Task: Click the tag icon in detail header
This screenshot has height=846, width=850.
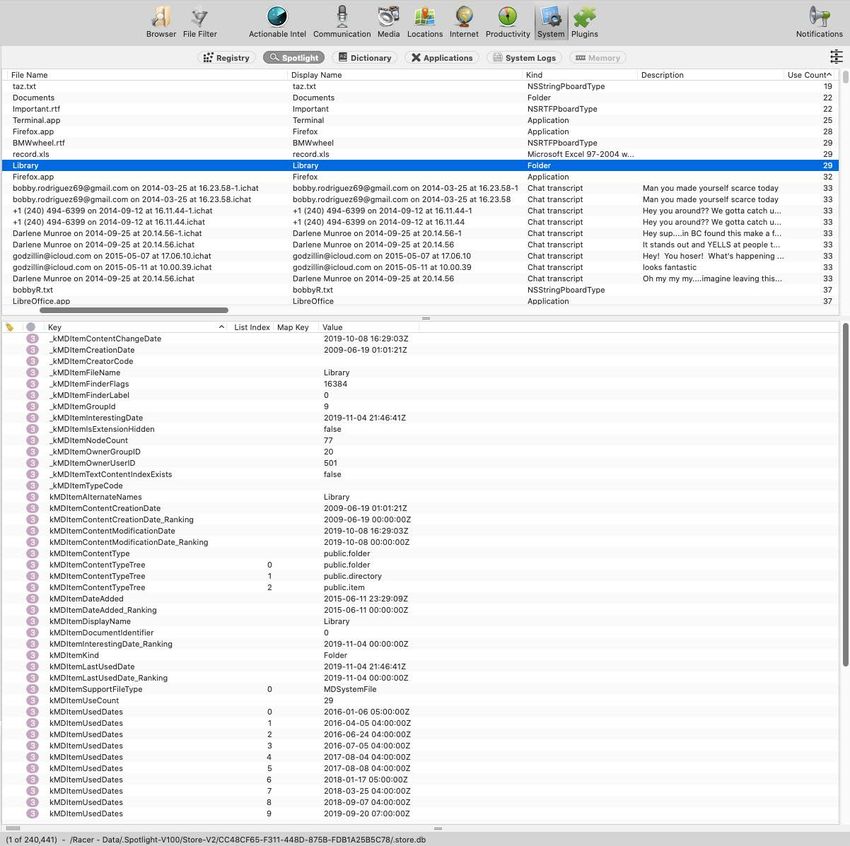Action: (x=10, y=327)
